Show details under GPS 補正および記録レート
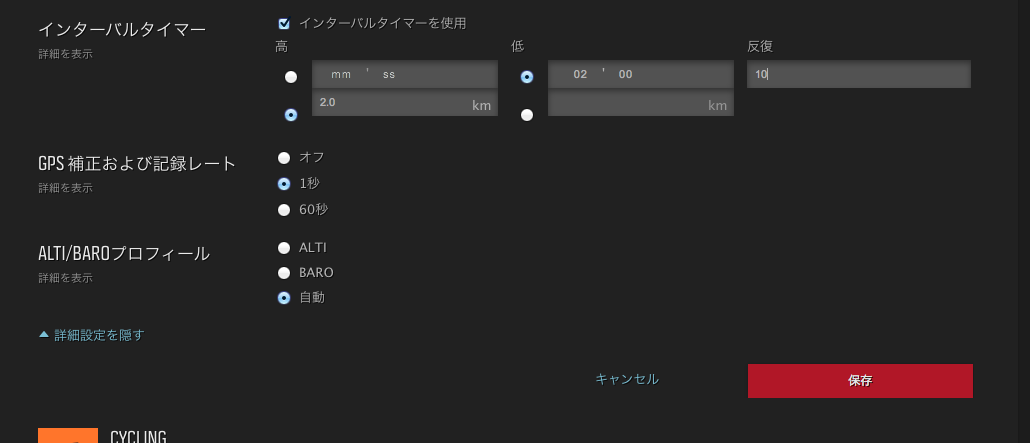 pyautogui.click(x=65, y=188)
